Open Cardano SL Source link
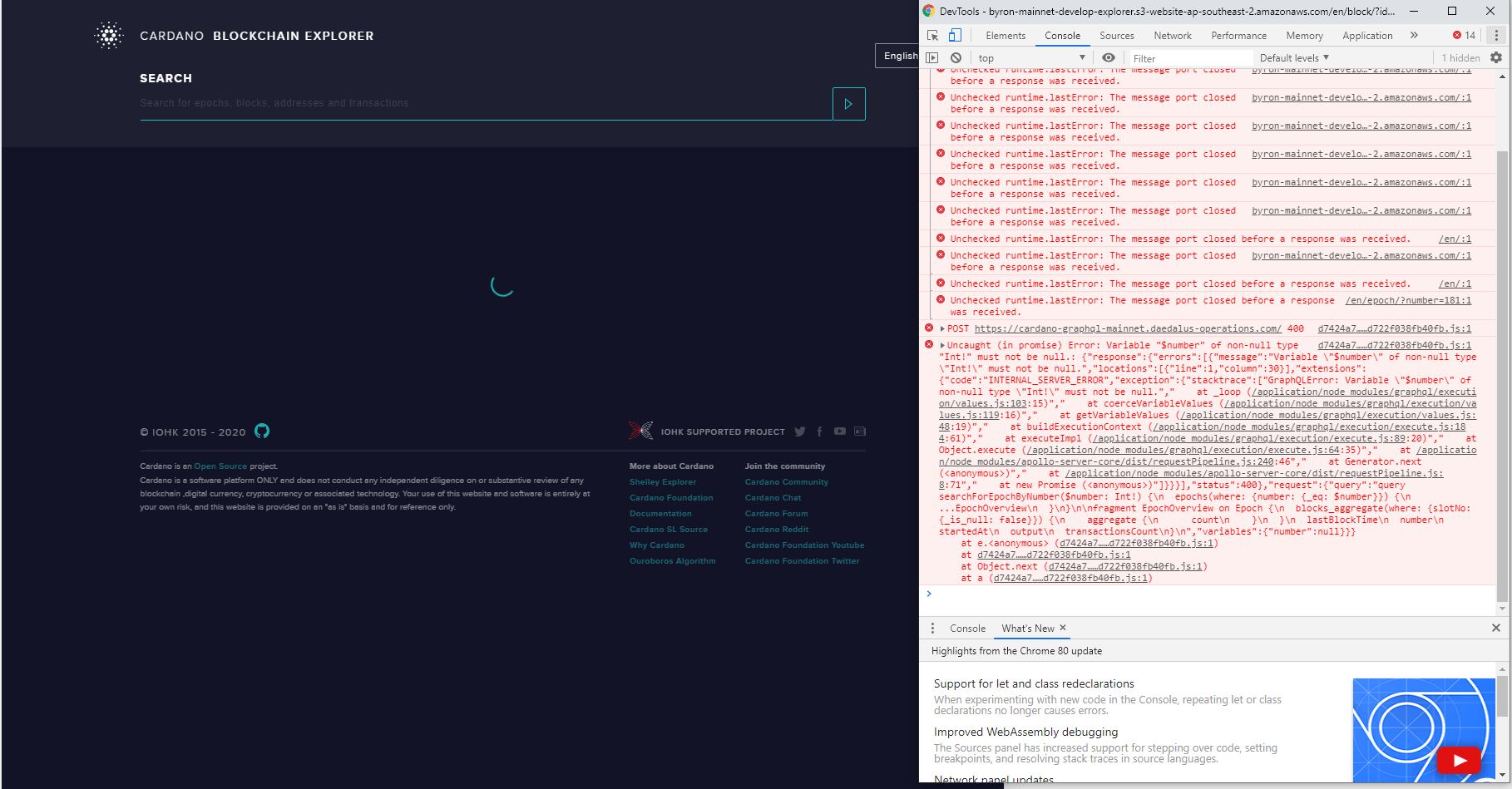The height and width of the screenshot is (789, 1512). (x=669, y=530)
